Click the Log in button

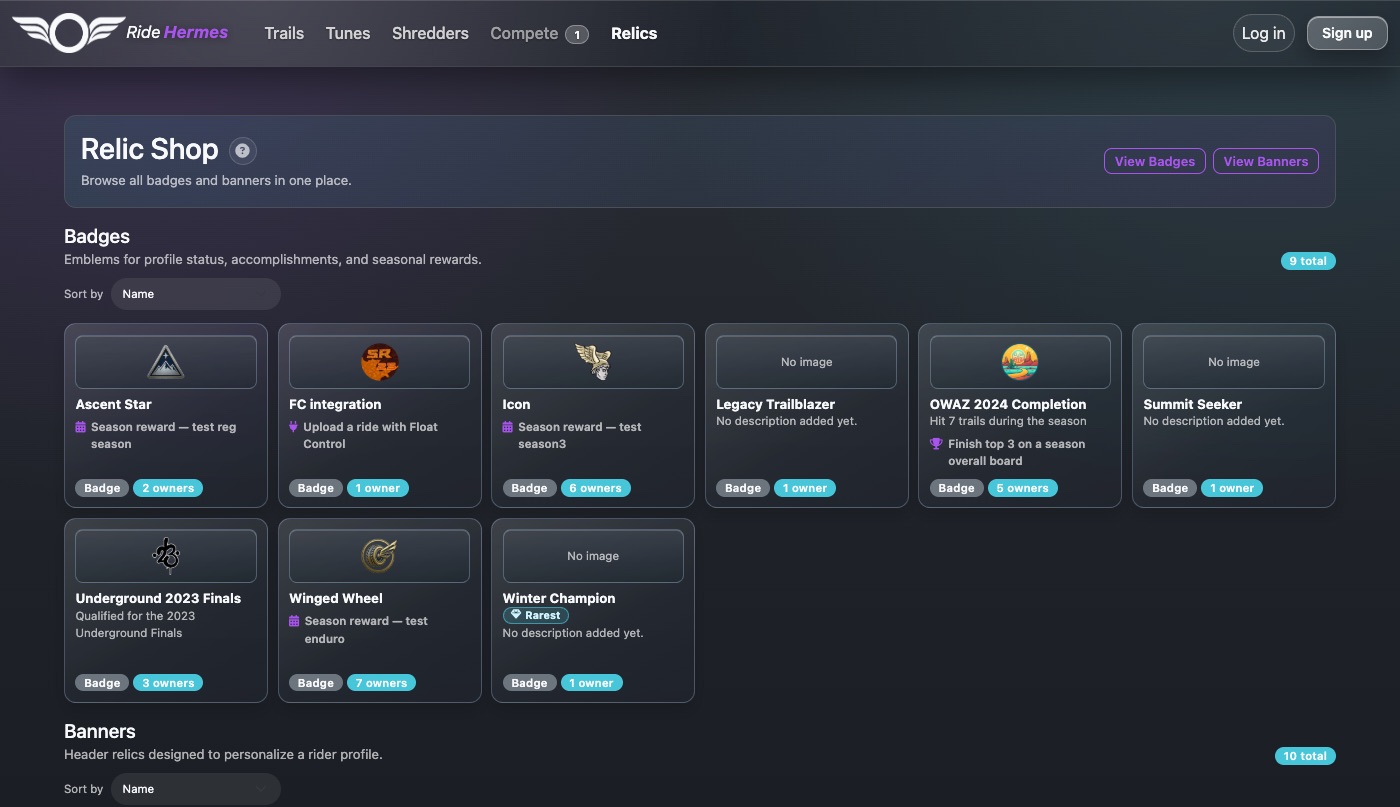point(1264,33)
